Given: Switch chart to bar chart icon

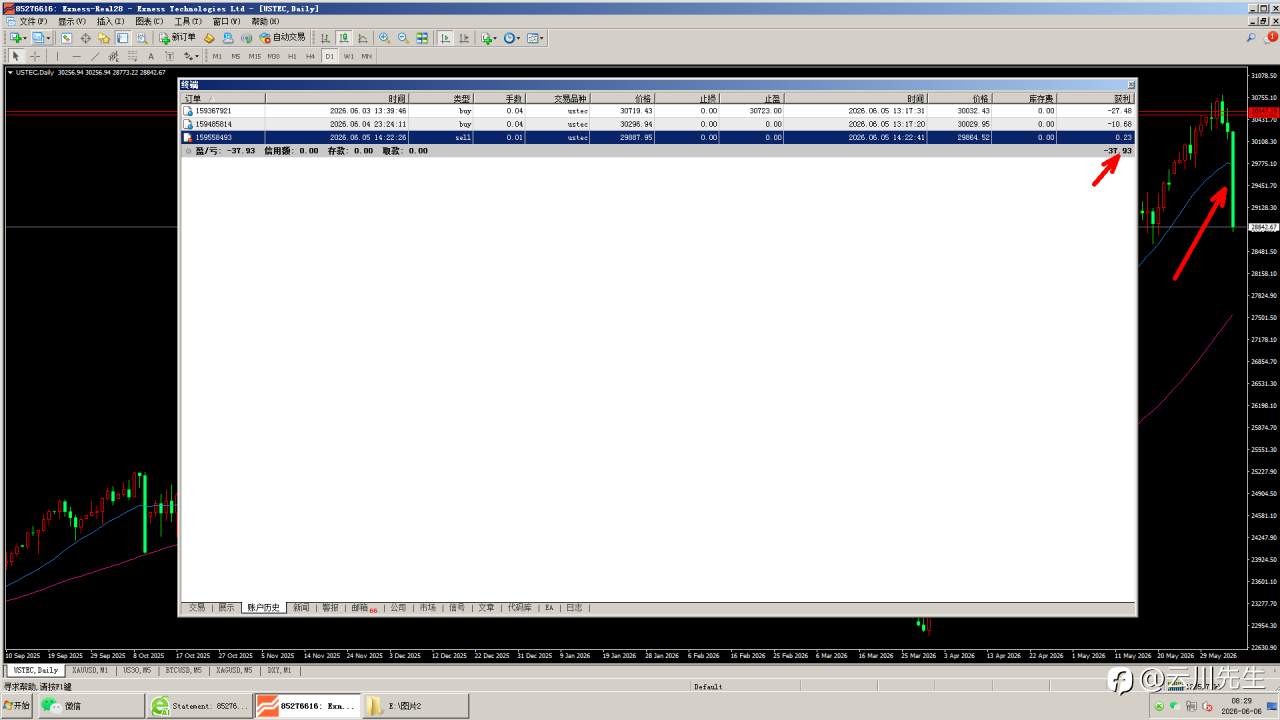Looking at the screenshot, I should coord(325,38).
